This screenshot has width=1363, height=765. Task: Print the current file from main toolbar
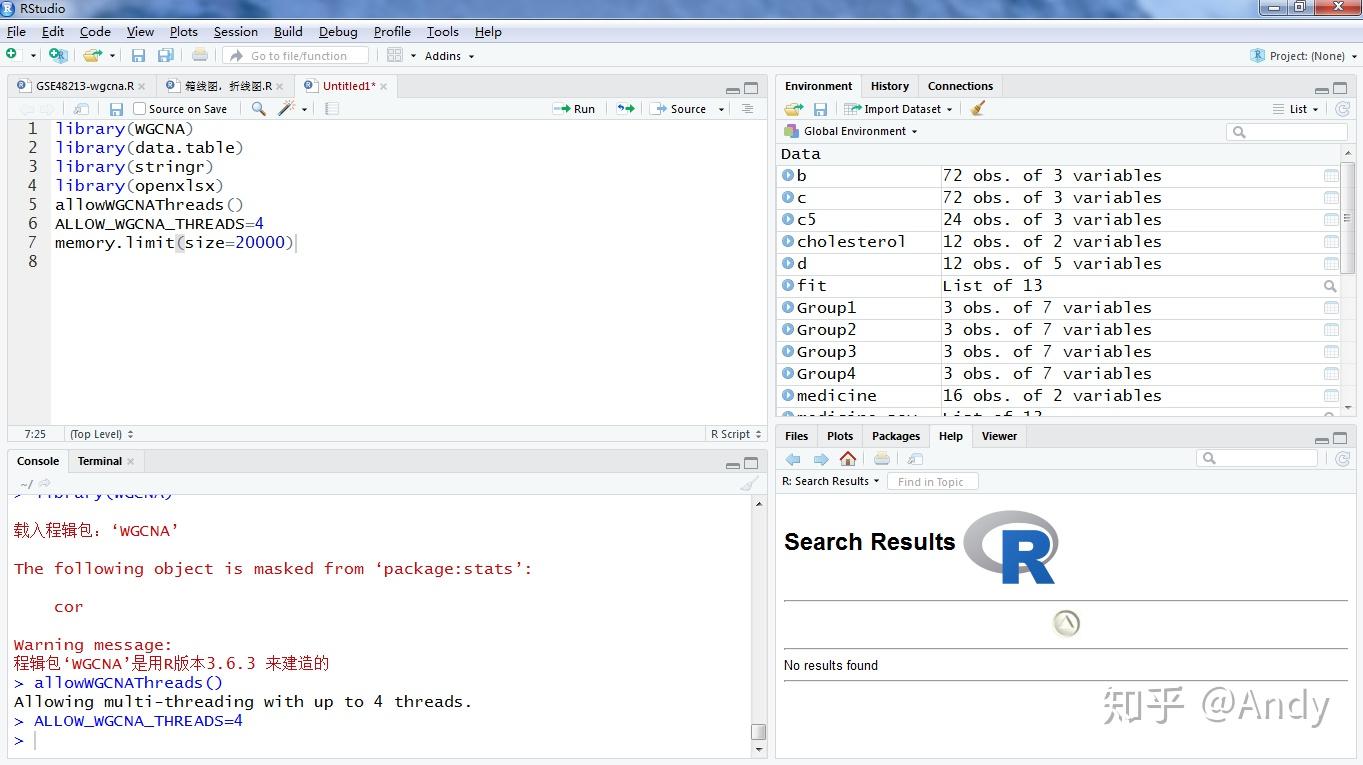click(x=200, y=56)
